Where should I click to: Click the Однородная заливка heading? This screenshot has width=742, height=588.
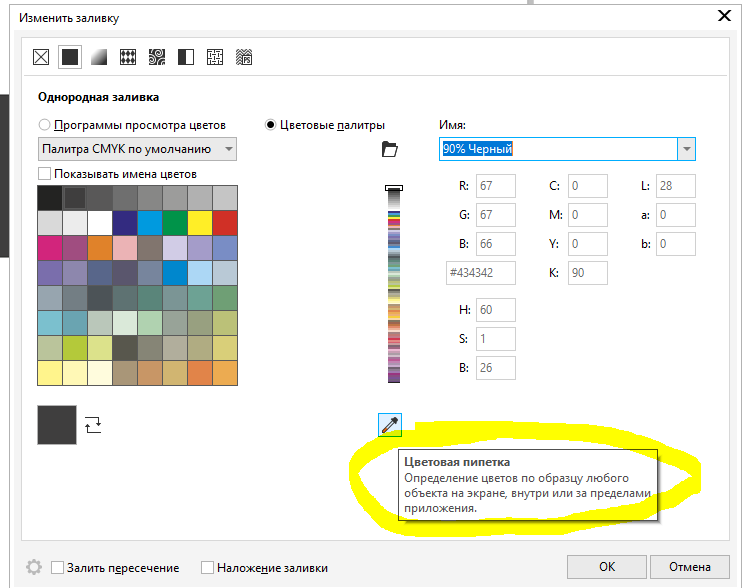tap(98, 97)
